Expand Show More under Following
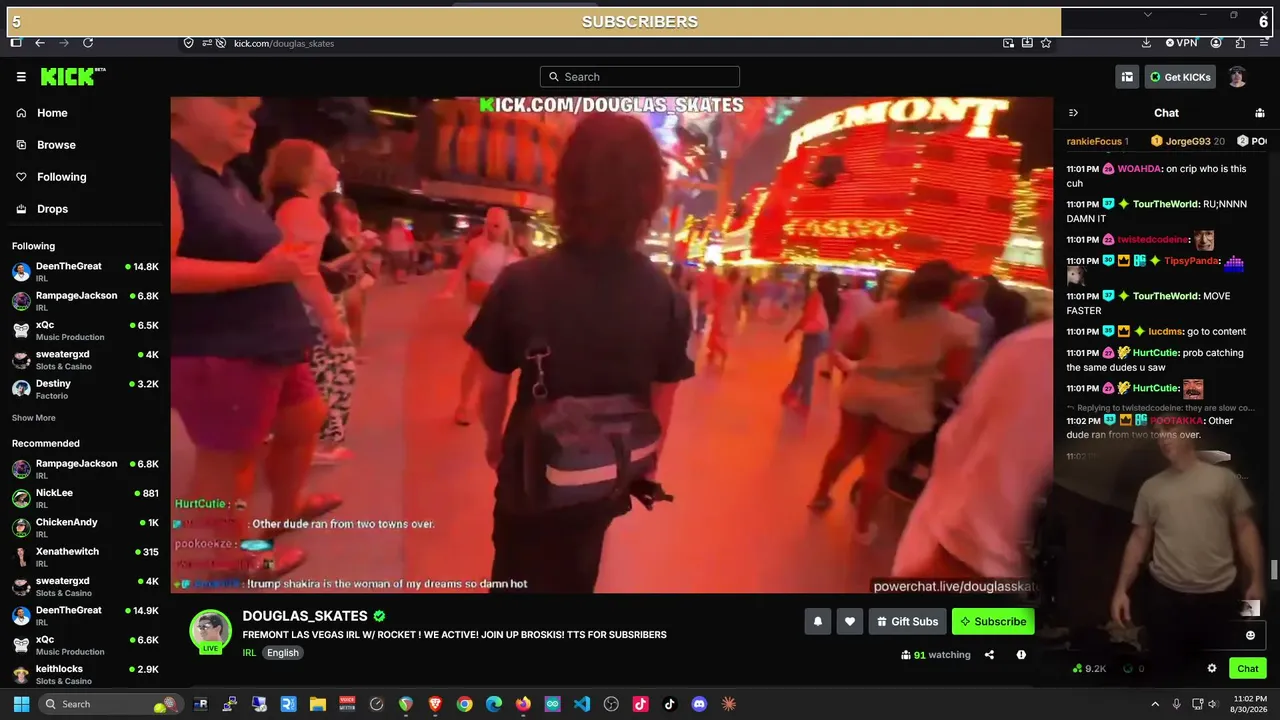 (34, 418)
